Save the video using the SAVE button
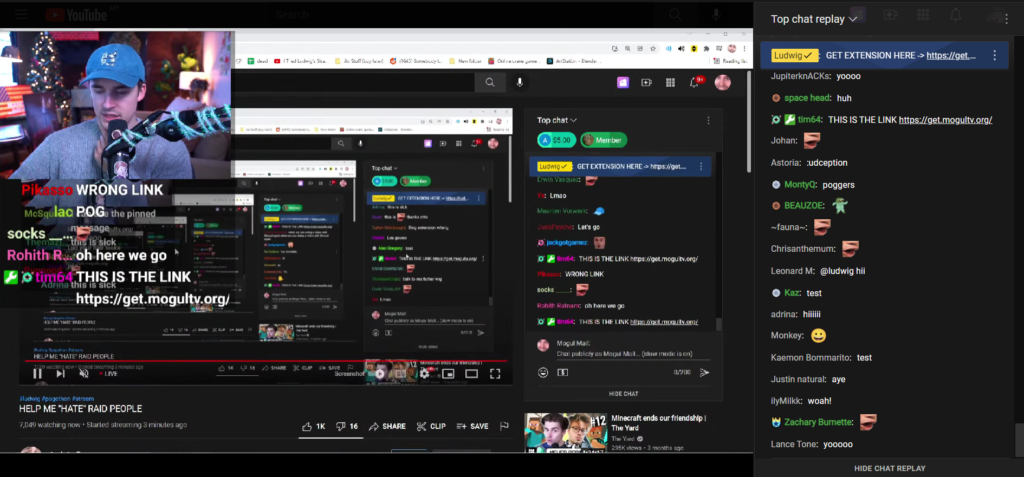The image size is (1024, 477). (x=471, y=426)
